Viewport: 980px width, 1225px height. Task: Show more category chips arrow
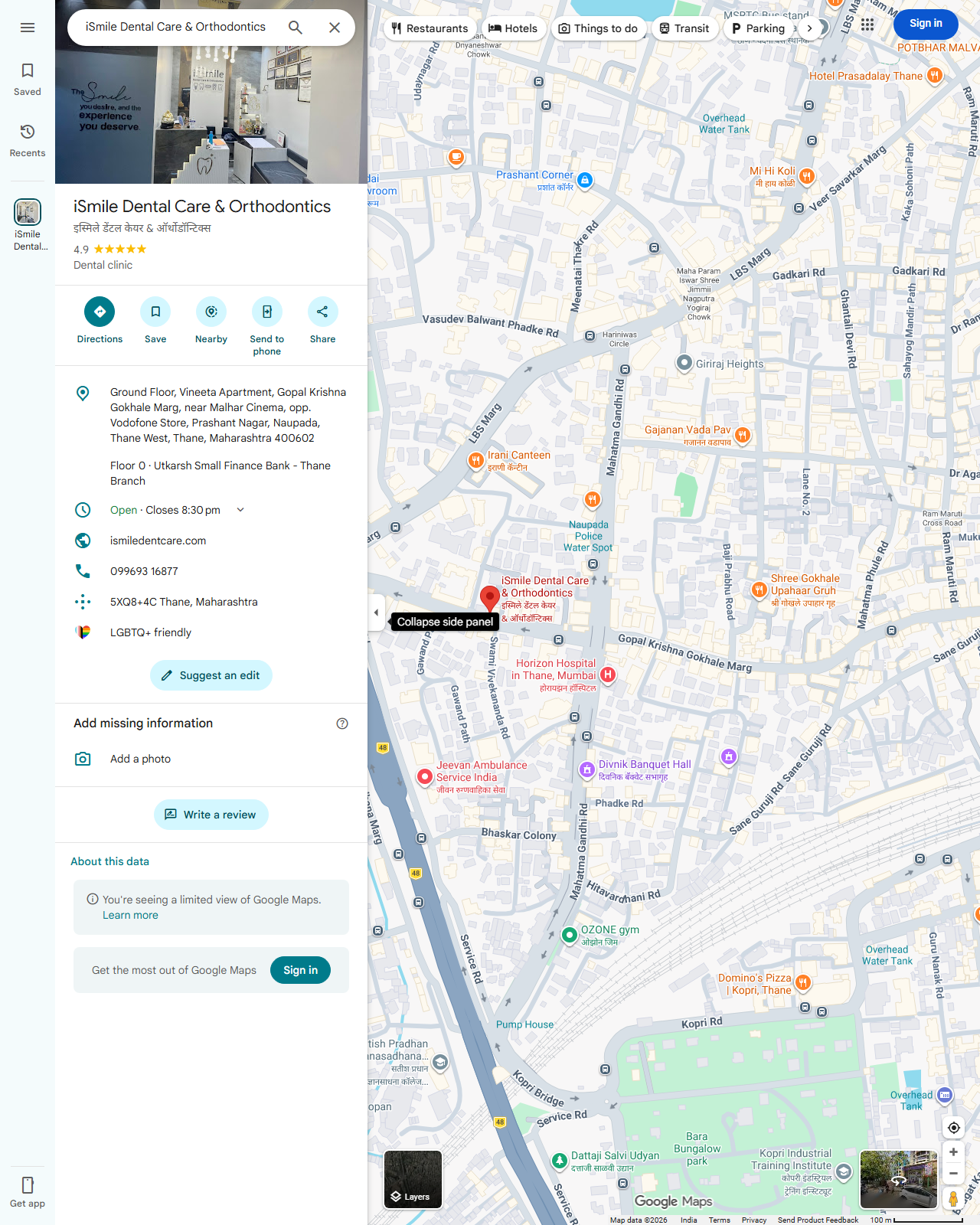coord(810,28)
